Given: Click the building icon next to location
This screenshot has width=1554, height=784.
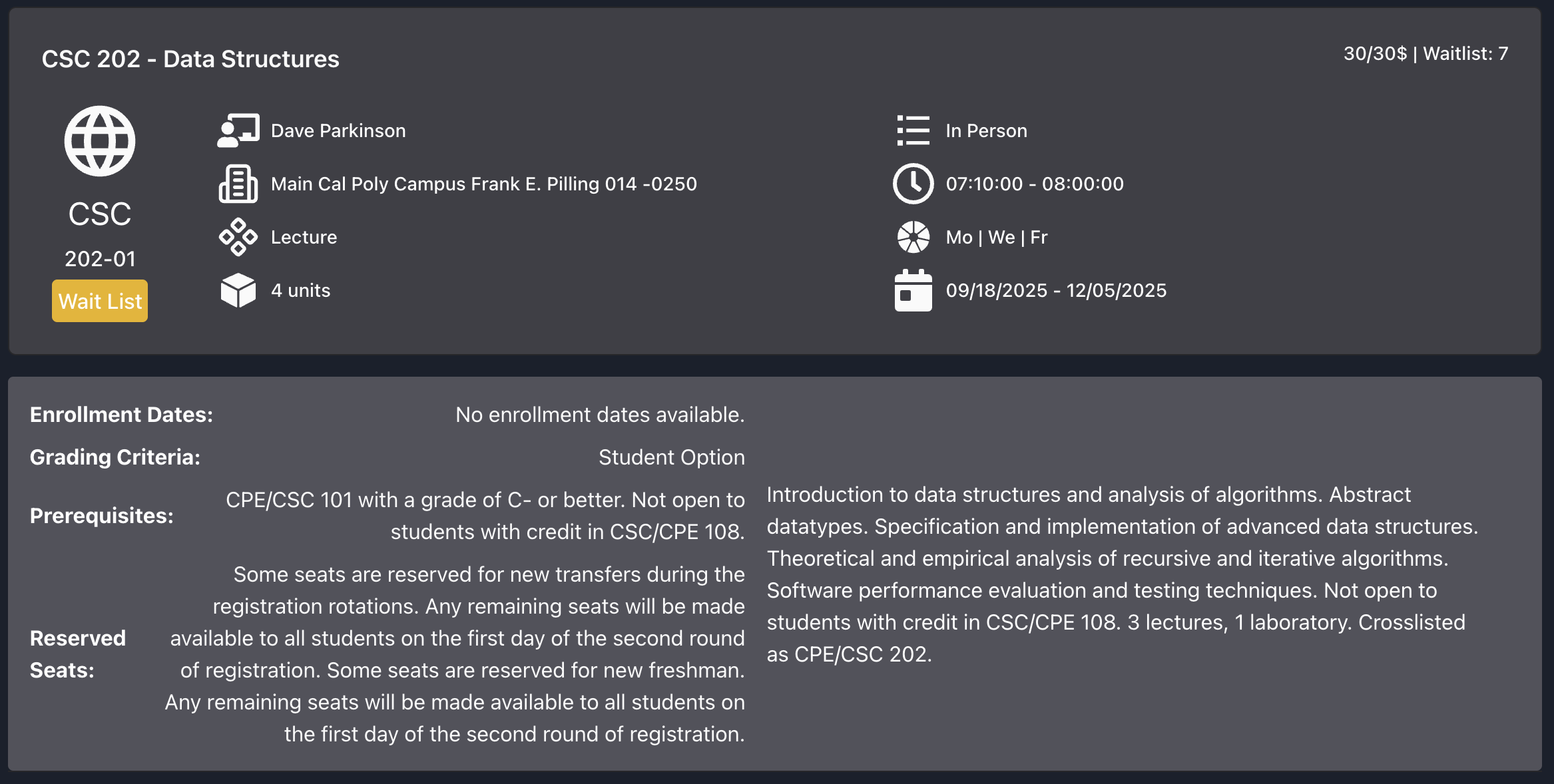Looking at the screenshot, I should point(238,184).
